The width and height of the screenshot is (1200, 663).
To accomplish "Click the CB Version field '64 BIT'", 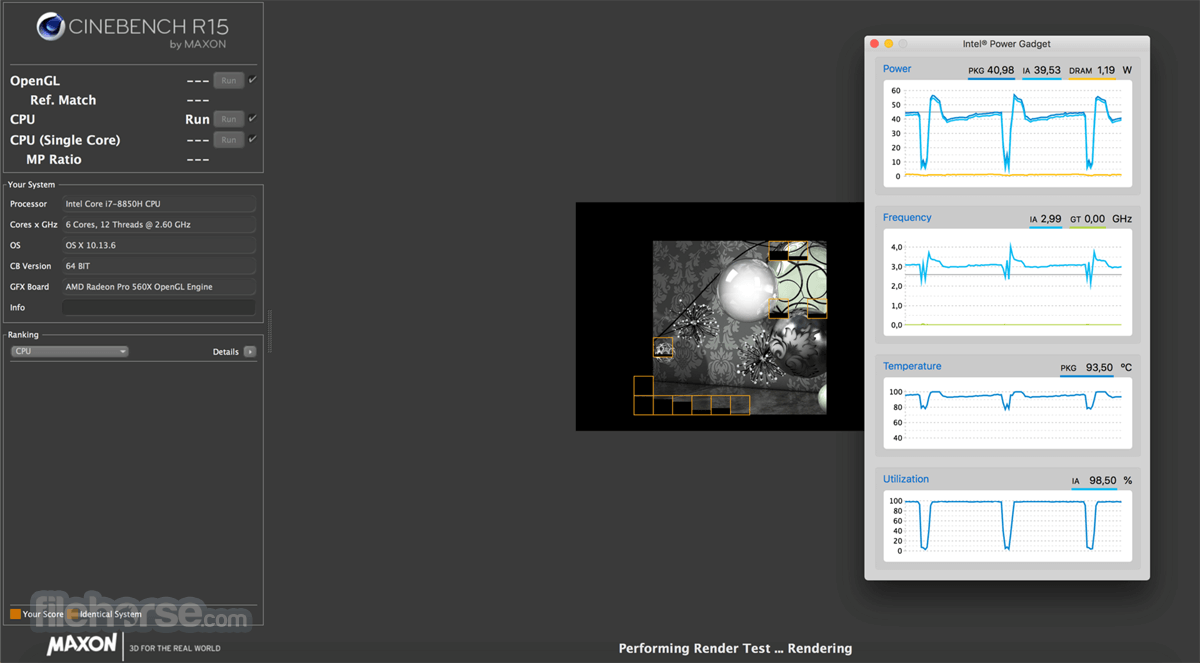I will click(x=158, y=266).
